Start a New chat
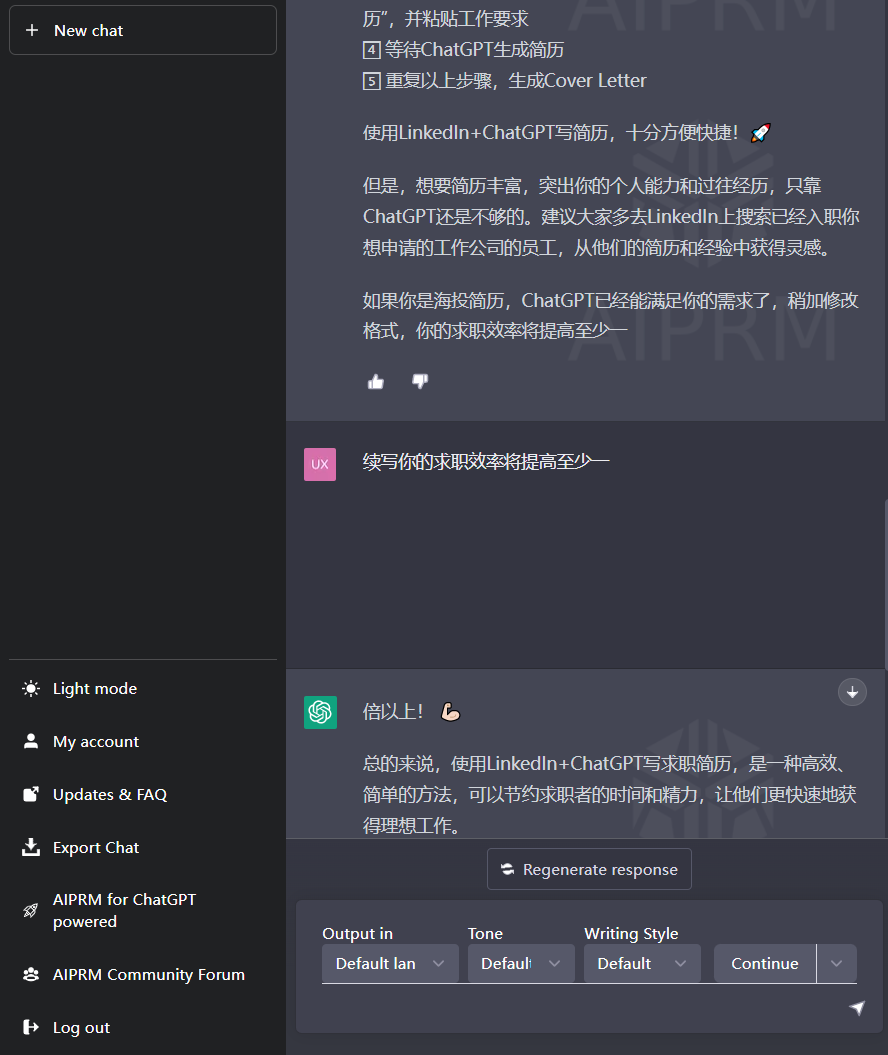Viewport: 888px width, 1055px height. pyautogui.click(x=142, y=30)
